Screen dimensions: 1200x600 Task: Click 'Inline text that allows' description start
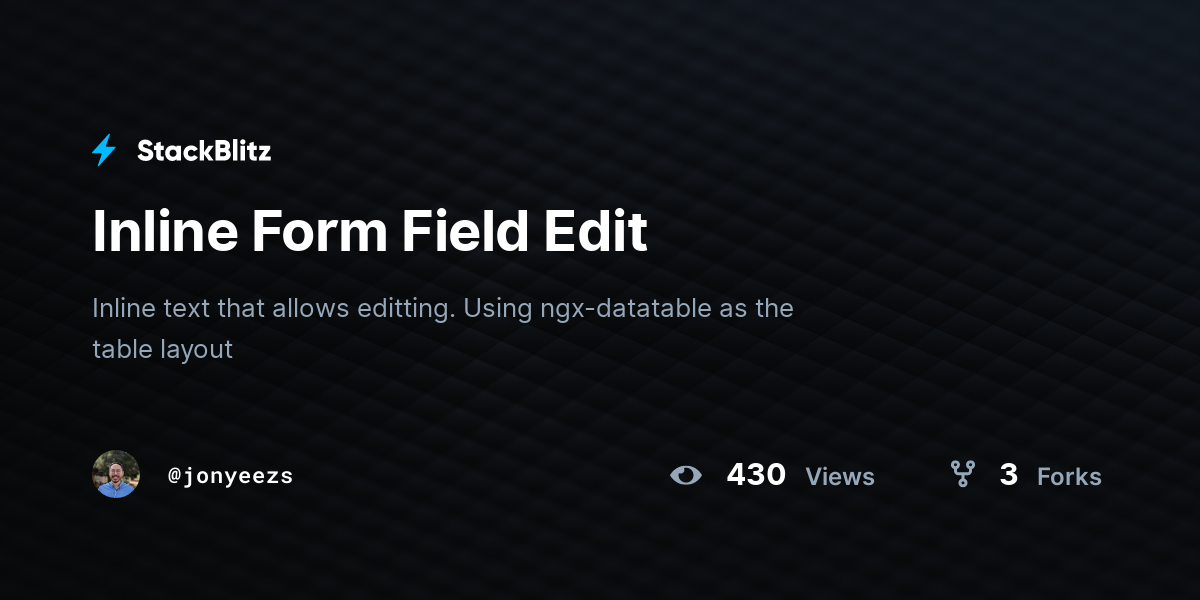(222, 308)
